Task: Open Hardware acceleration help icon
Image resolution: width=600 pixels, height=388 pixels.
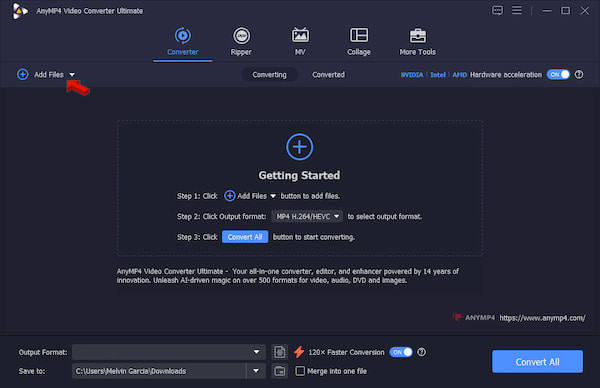Action: (x=579, y=74)
